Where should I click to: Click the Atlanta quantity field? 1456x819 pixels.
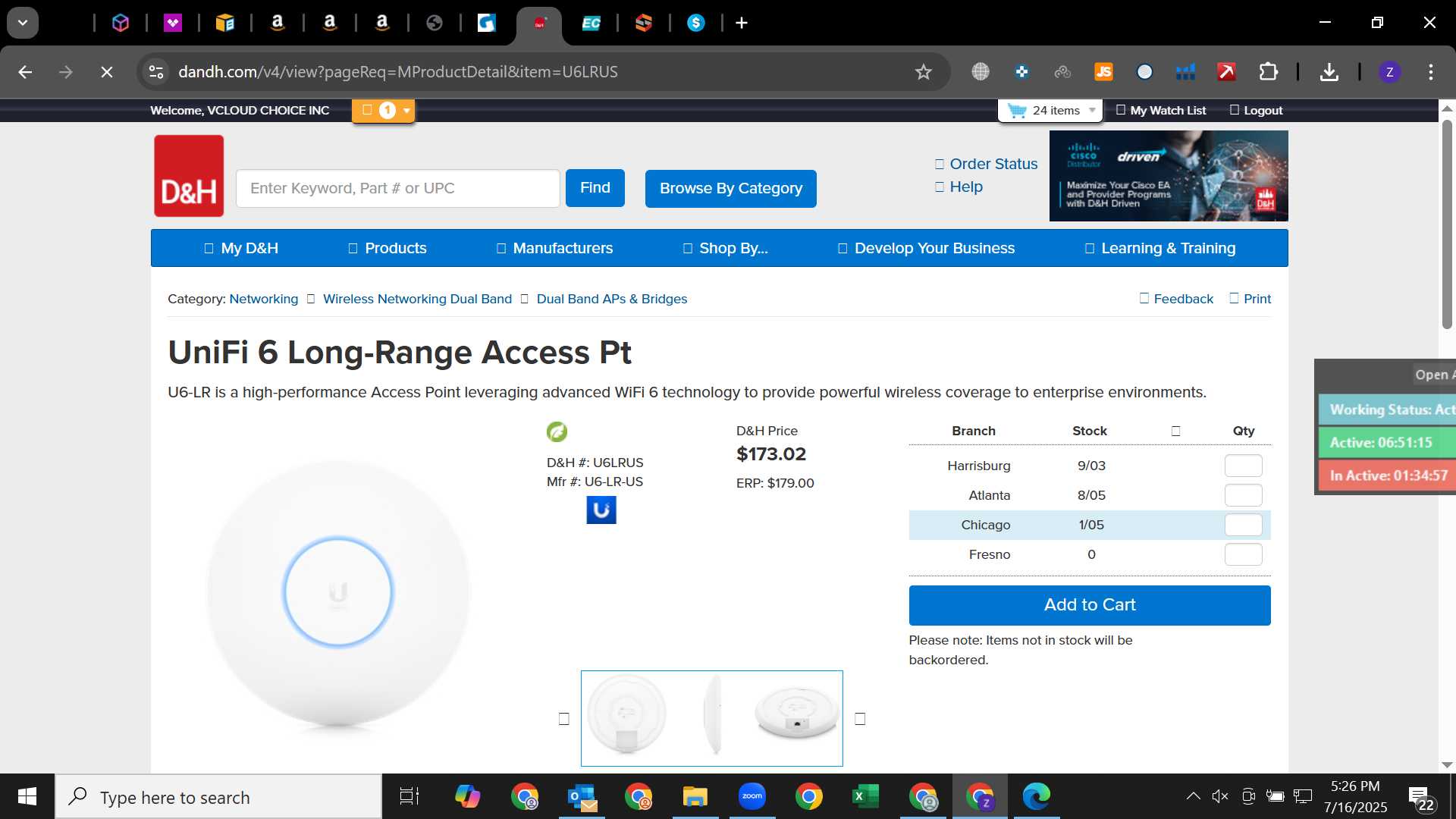pyautogui.click(x=1243, y=495)
